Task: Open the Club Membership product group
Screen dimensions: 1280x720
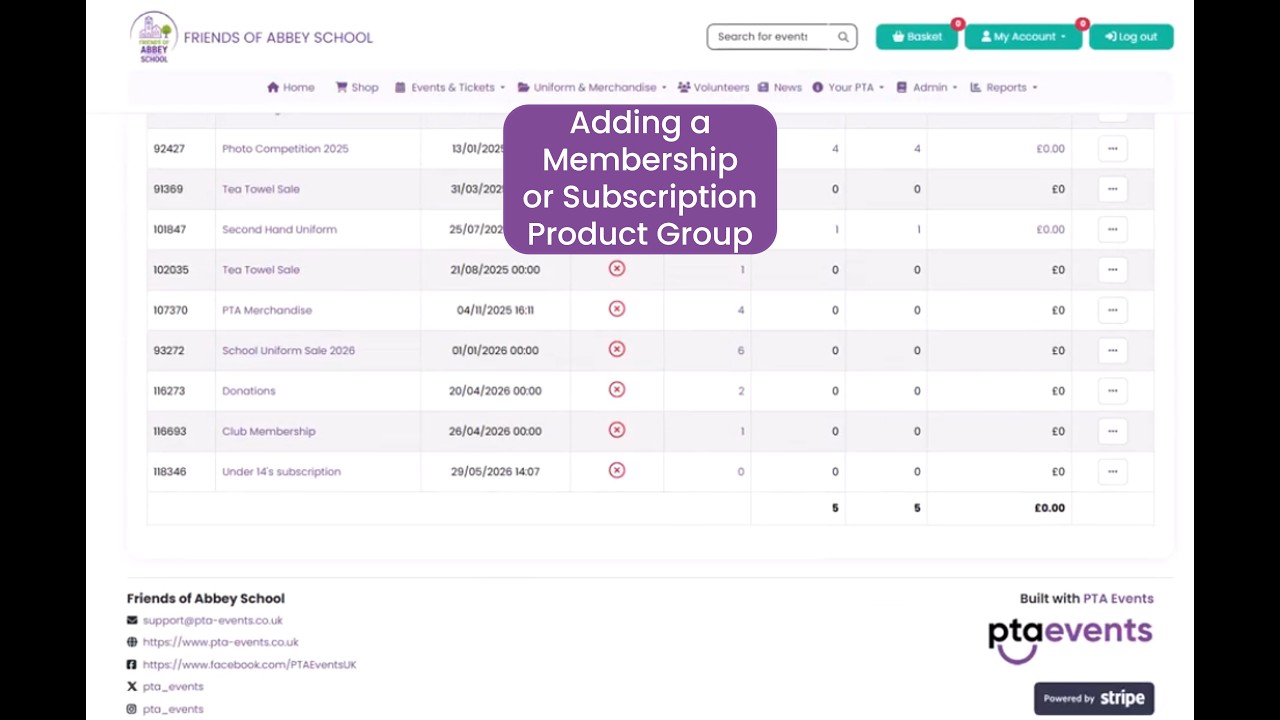Action: 268,431
